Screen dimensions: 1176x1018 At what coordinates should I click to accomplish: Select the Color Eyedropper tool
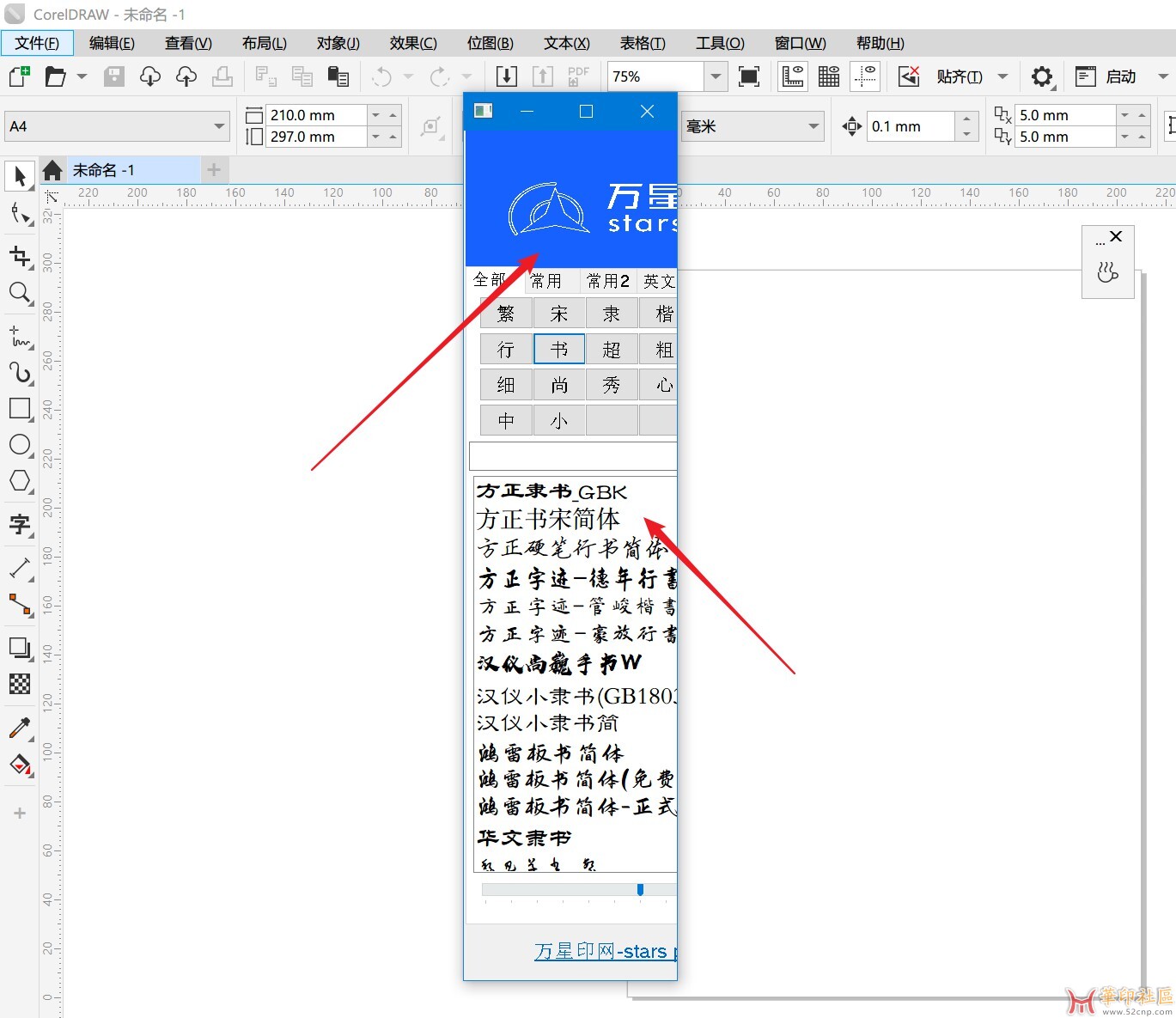click(x=20, y=728)
